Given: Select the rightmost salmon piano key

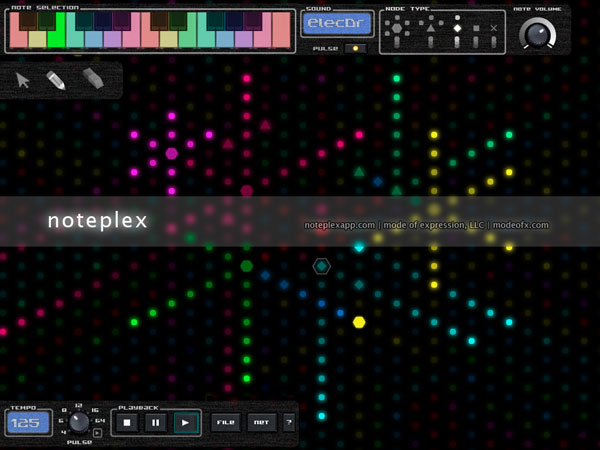Looking at the screenshot, I should [281, 30].
